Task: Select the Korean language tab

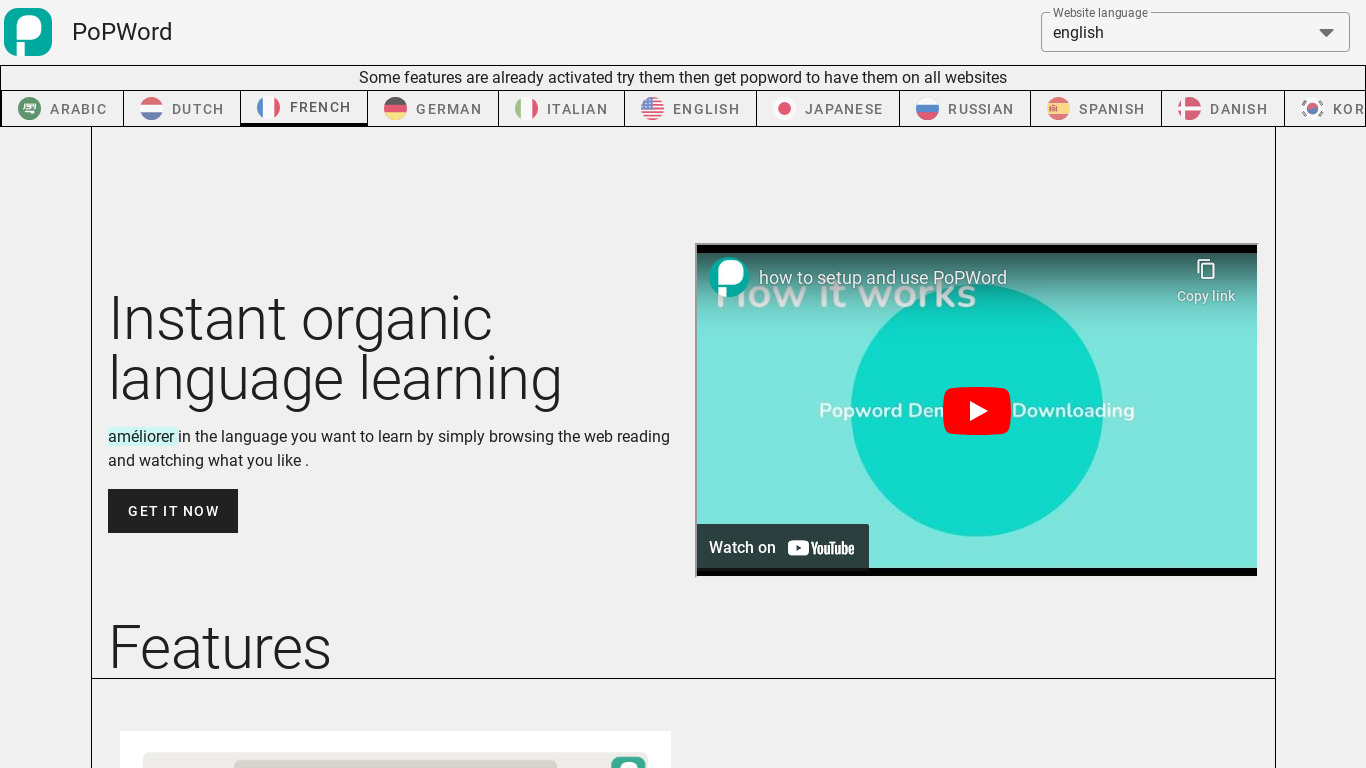Action: point(1325,109)
